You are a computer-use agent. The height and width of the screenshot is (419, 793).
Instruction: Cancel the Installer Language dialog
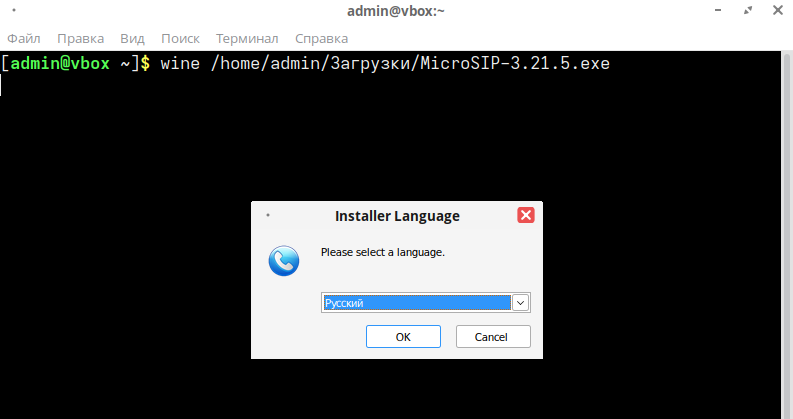(x=493, y=337)
